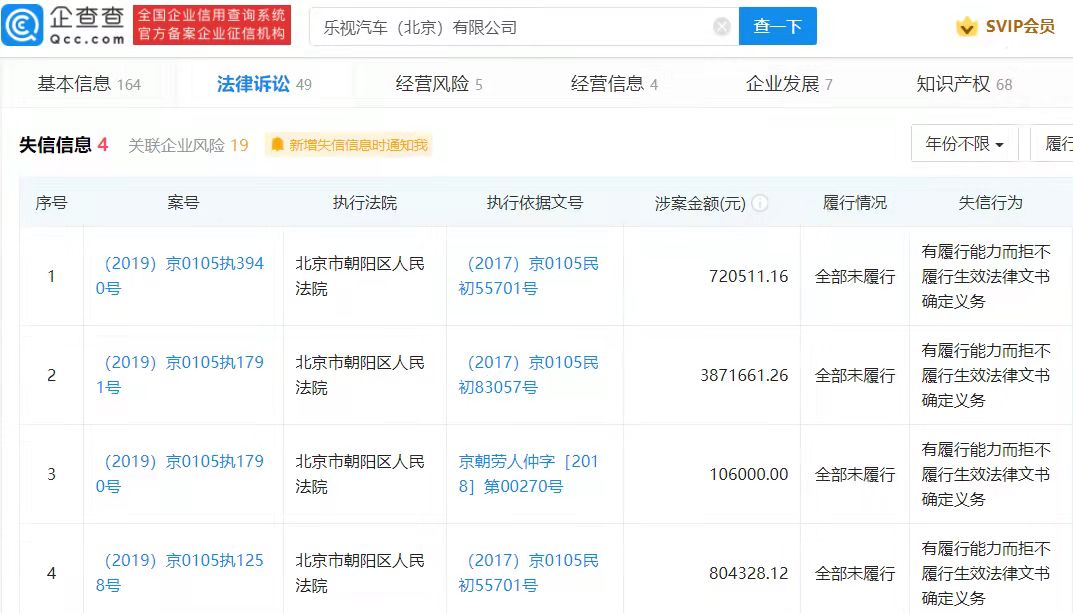Click the 查一下 search button
Screen dimensions: 1073x613
(x=778, y=27)
